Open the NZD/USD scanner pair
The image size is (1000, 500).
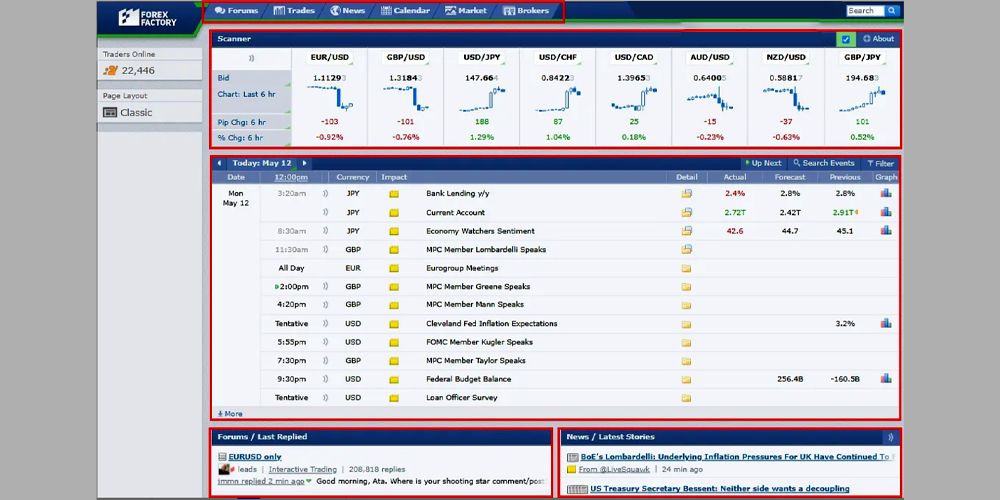[x=786, y=57]
